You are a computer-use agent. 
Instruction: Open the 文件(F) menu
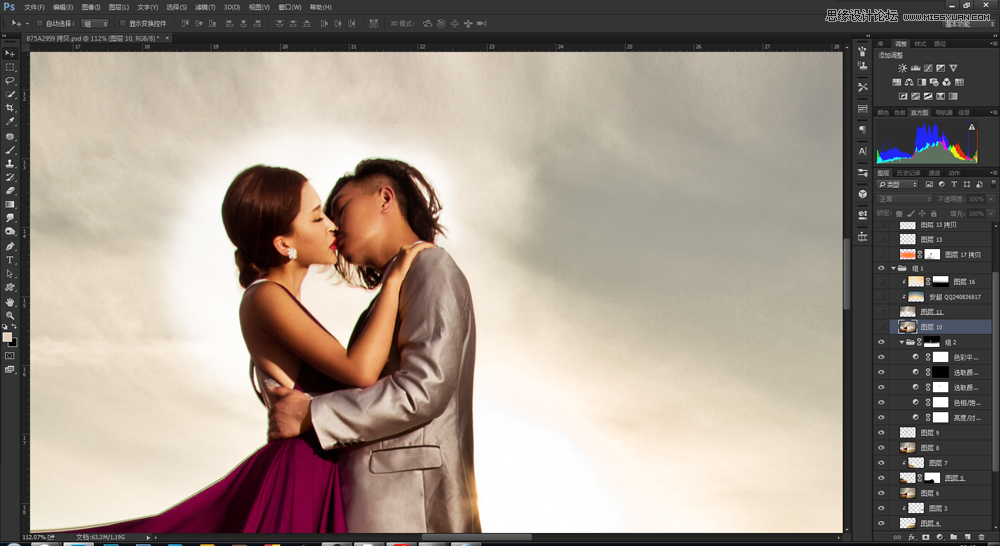click(34, 7)
